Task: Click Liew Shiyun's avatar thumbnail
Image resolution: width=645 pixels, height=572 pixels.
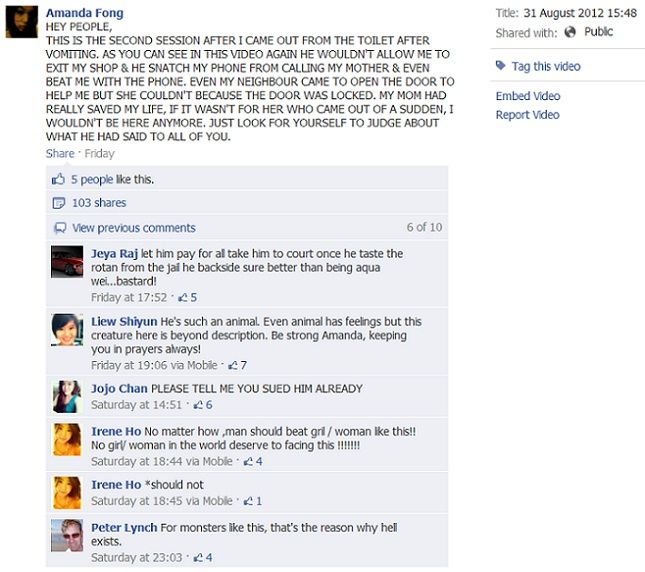Action: coord(67,330)
